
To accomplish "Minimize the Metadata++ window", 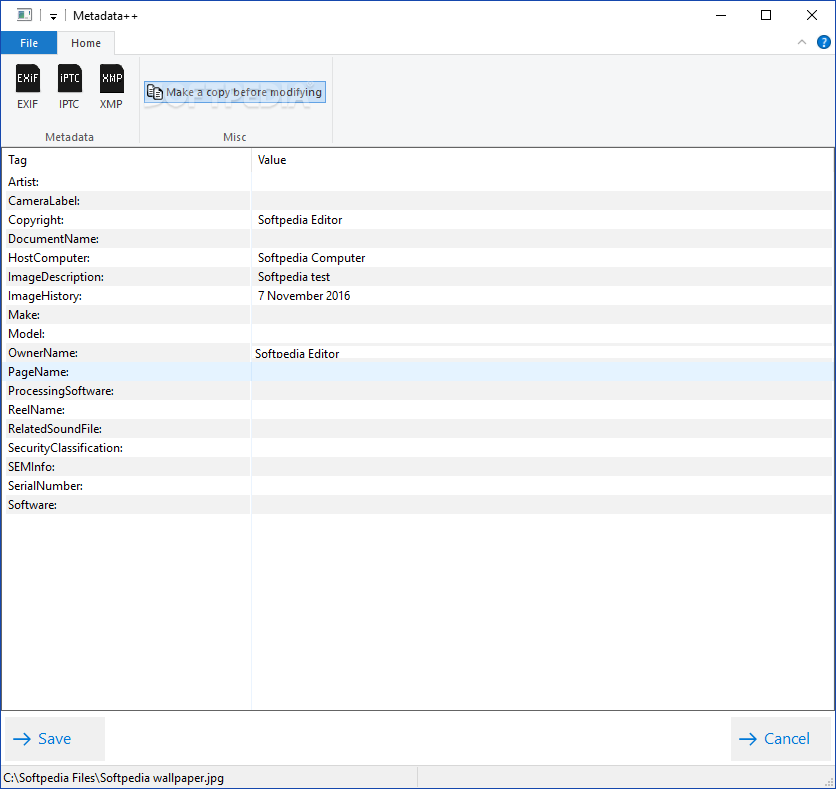I will click(x=721, y=15).
